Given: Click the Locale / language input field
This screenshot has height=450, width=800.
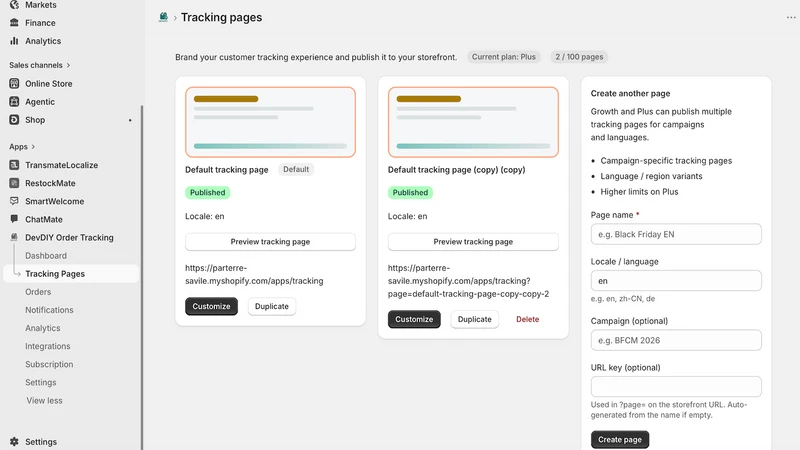Looking at the screenshot, I should [x=676, y=281].
